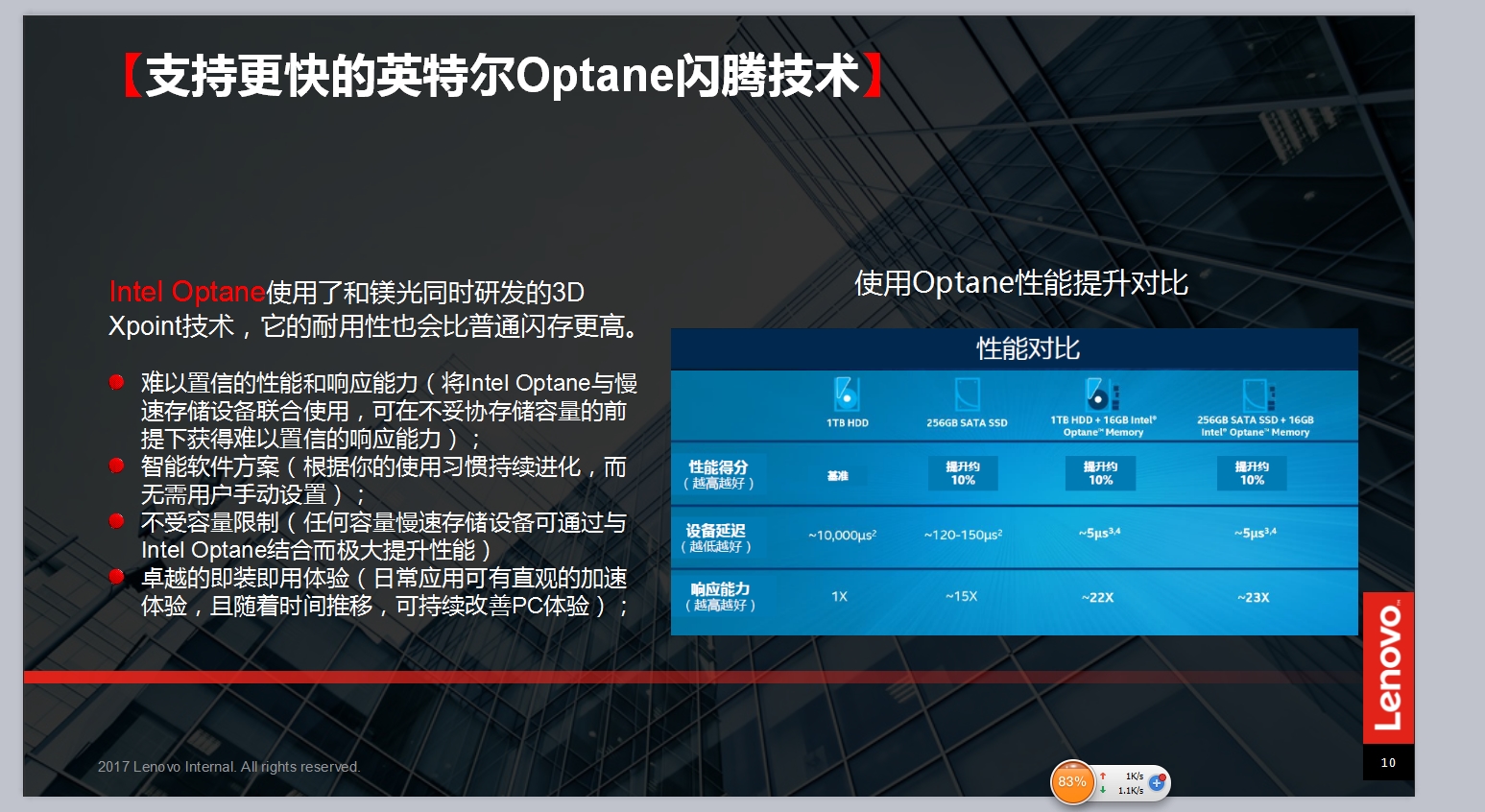Click the 响应能力 row label

click(720, 596)
